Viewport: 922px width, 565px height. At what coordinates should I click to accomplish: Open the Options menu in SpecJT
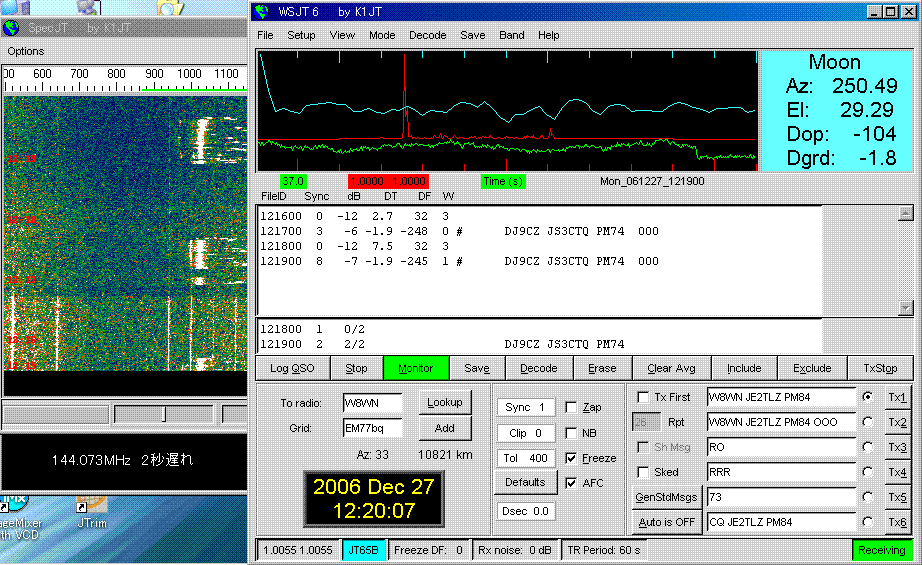[25, 51]
